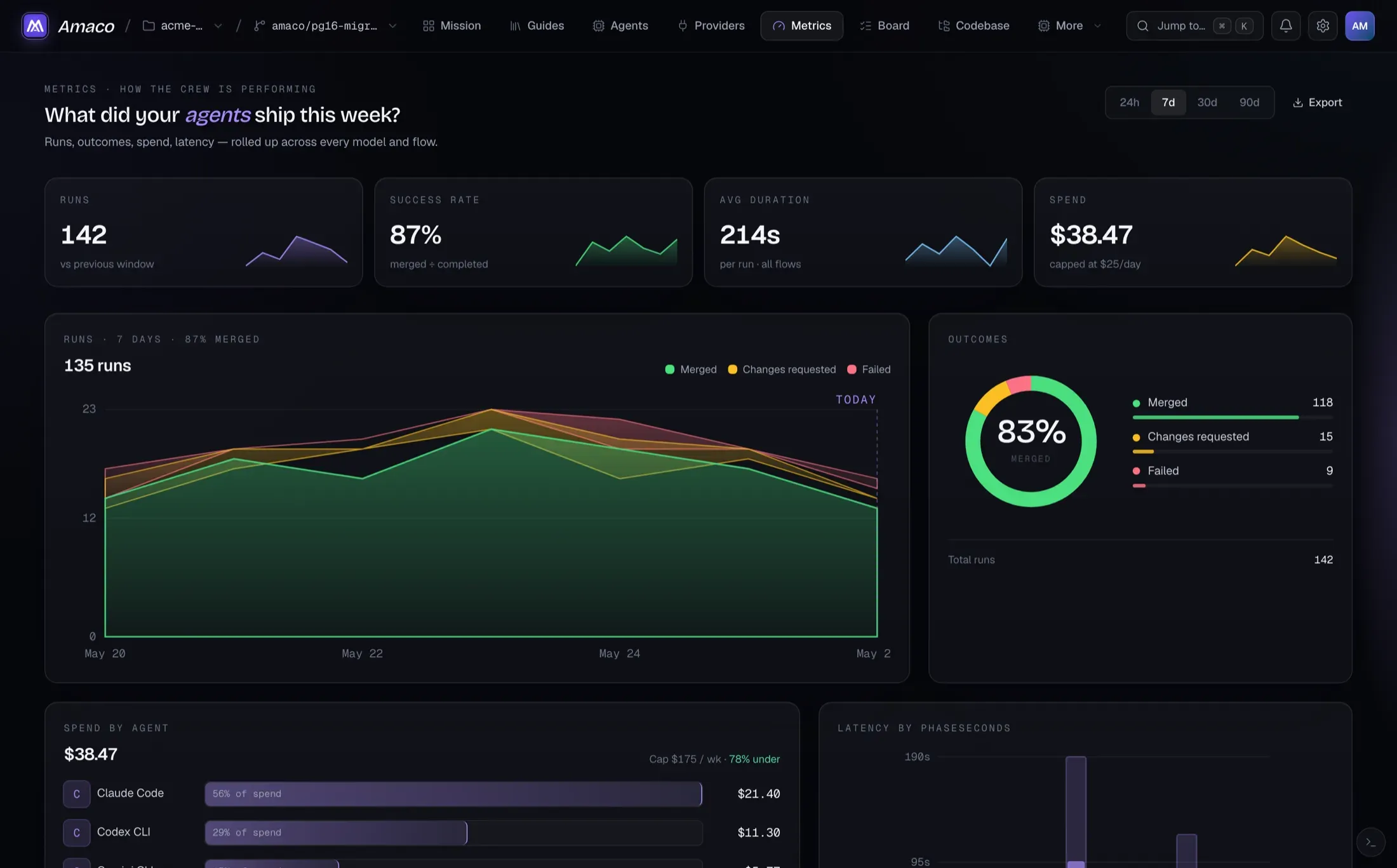Select the 90d time range
Screen dimensions: 1397x868
(x=1249, y=103)
